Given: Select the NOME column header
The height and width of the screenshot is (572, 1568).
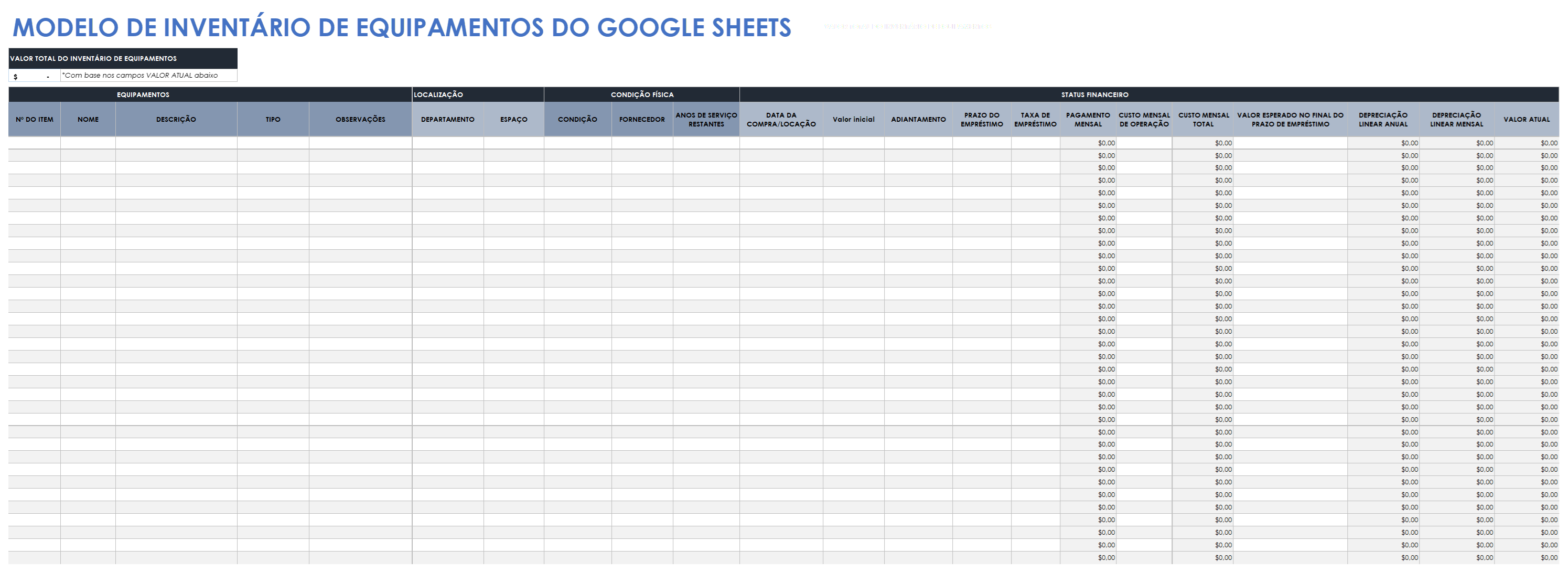Looking at the screenshot, I should coord(88,120).
